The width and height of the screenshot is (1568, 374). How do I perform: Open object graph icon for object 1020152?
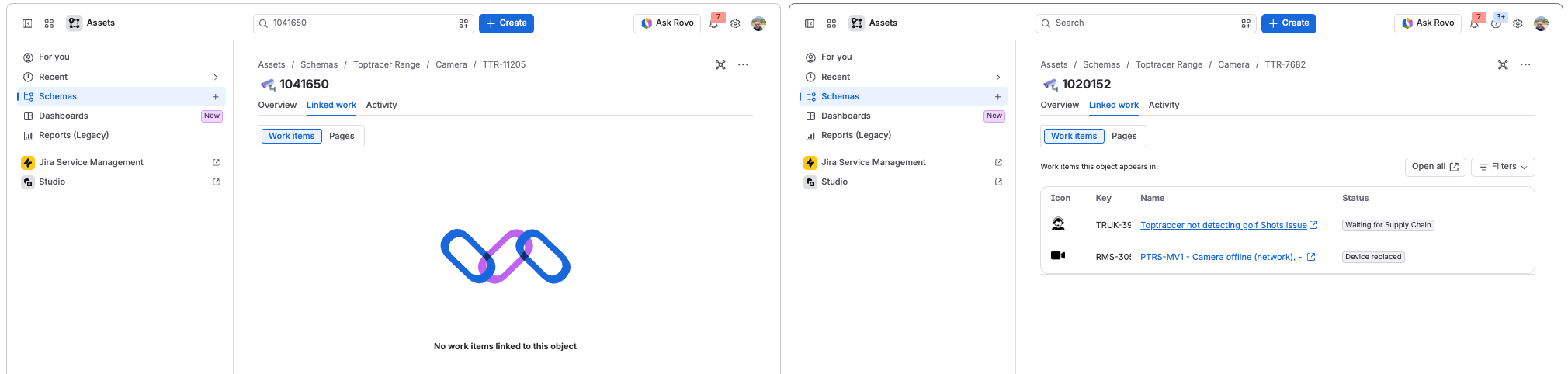(x=1503, y=64)
